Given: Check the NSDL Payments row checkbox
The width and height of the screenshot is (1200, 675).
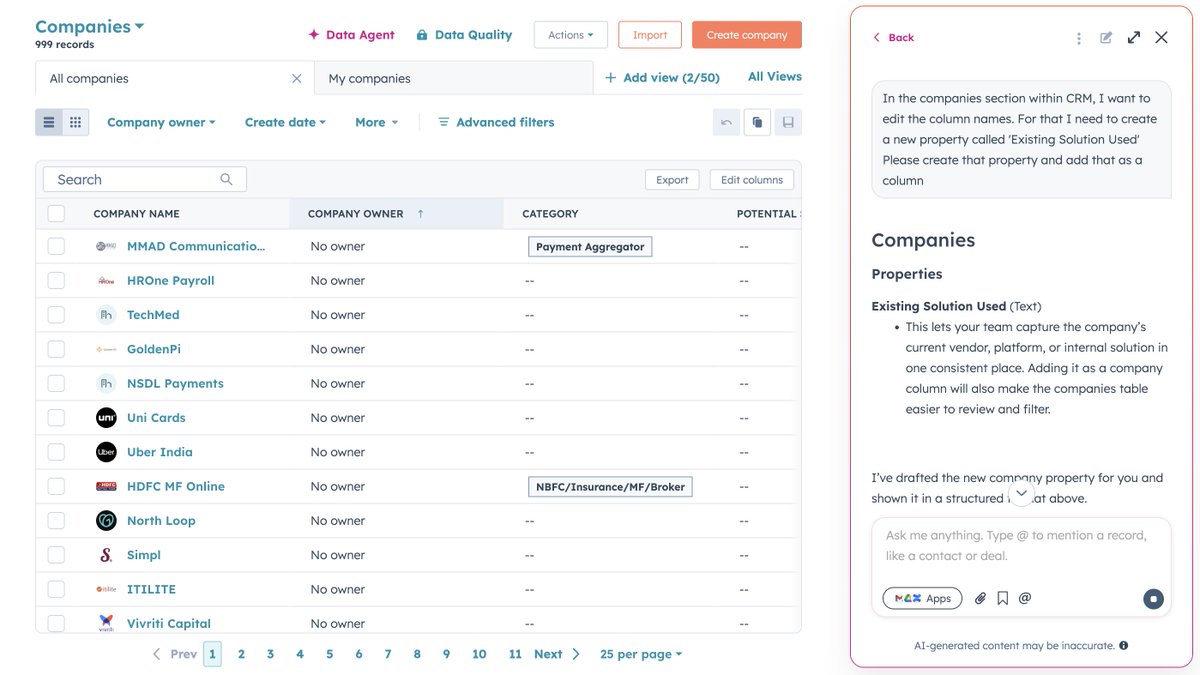Looking at the screenshot, I should [56, 383].
